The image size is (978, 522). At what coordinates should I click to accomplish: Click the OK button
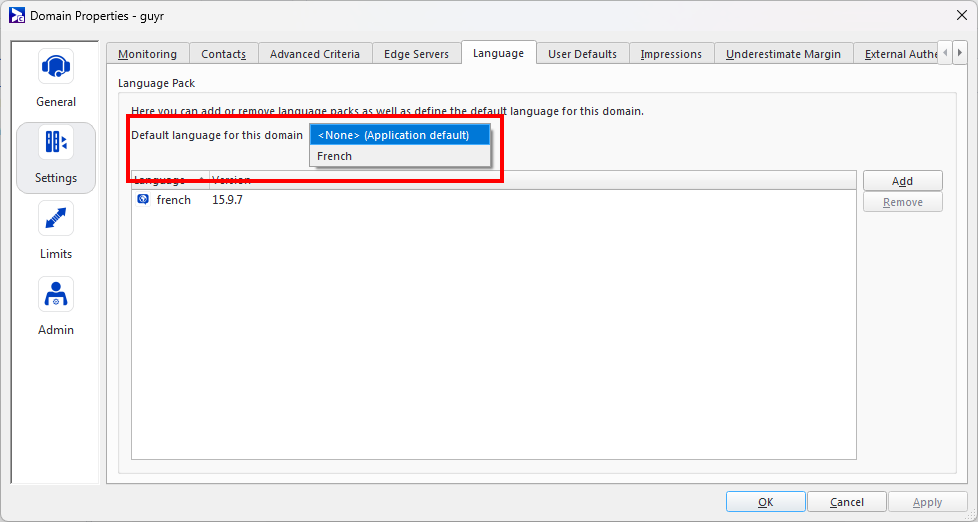coord(765,502)
